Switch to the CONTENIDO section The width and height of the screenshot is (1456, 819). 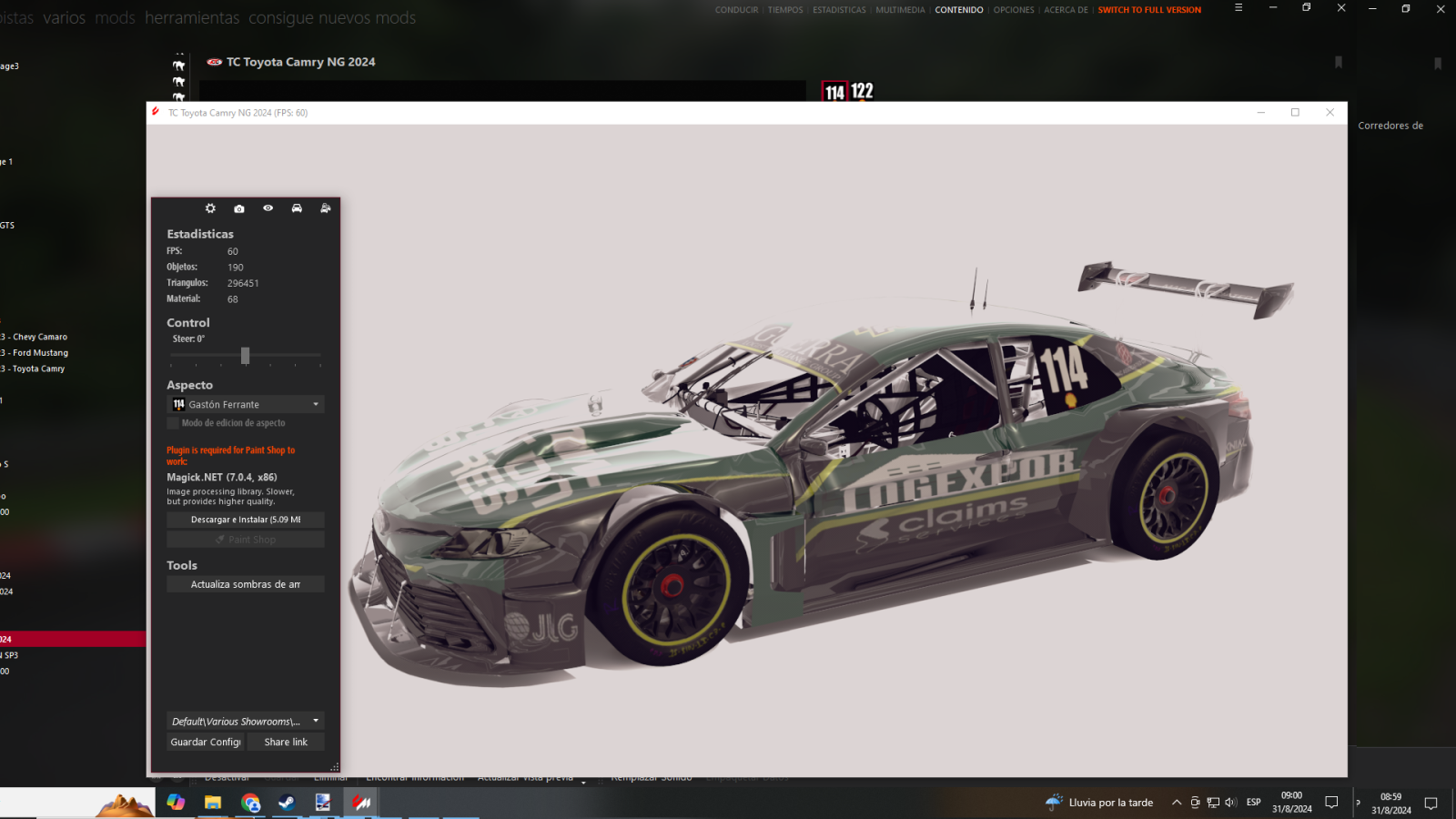click(959, 10)
